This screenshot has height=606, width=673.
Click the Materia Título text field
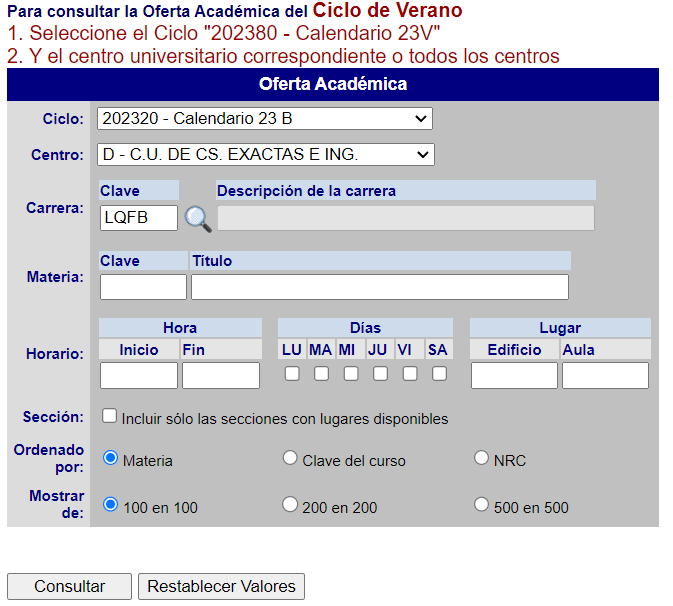tap(379, 287)
